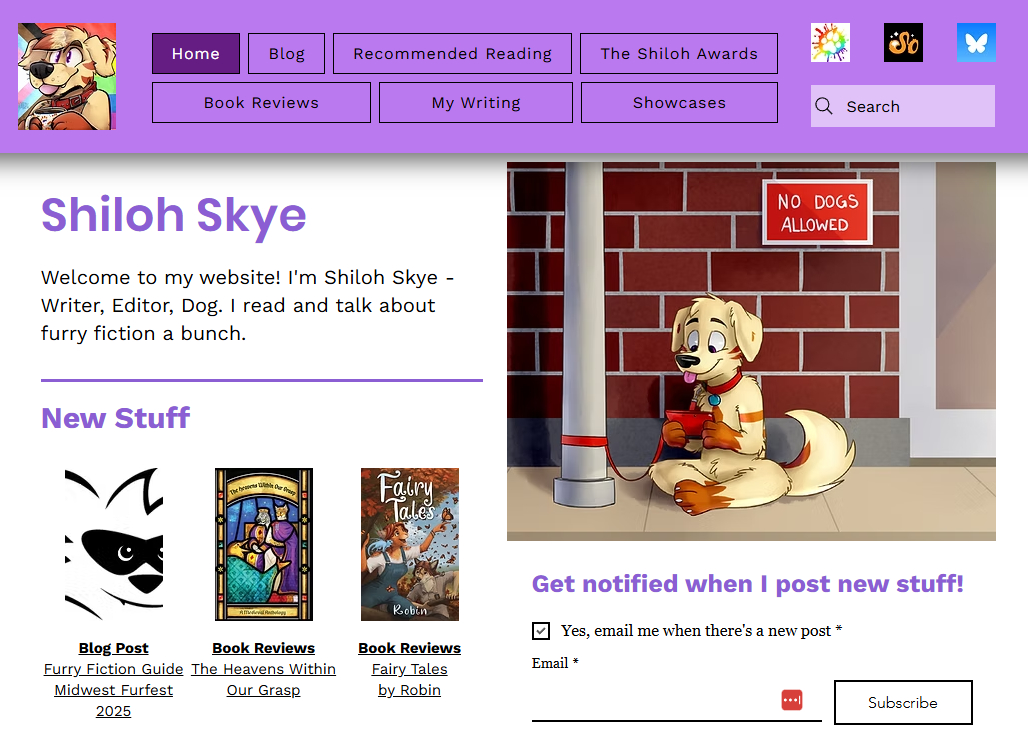Open the Book Reviews menu item
Screen dimensions: 1028x753
261,103
